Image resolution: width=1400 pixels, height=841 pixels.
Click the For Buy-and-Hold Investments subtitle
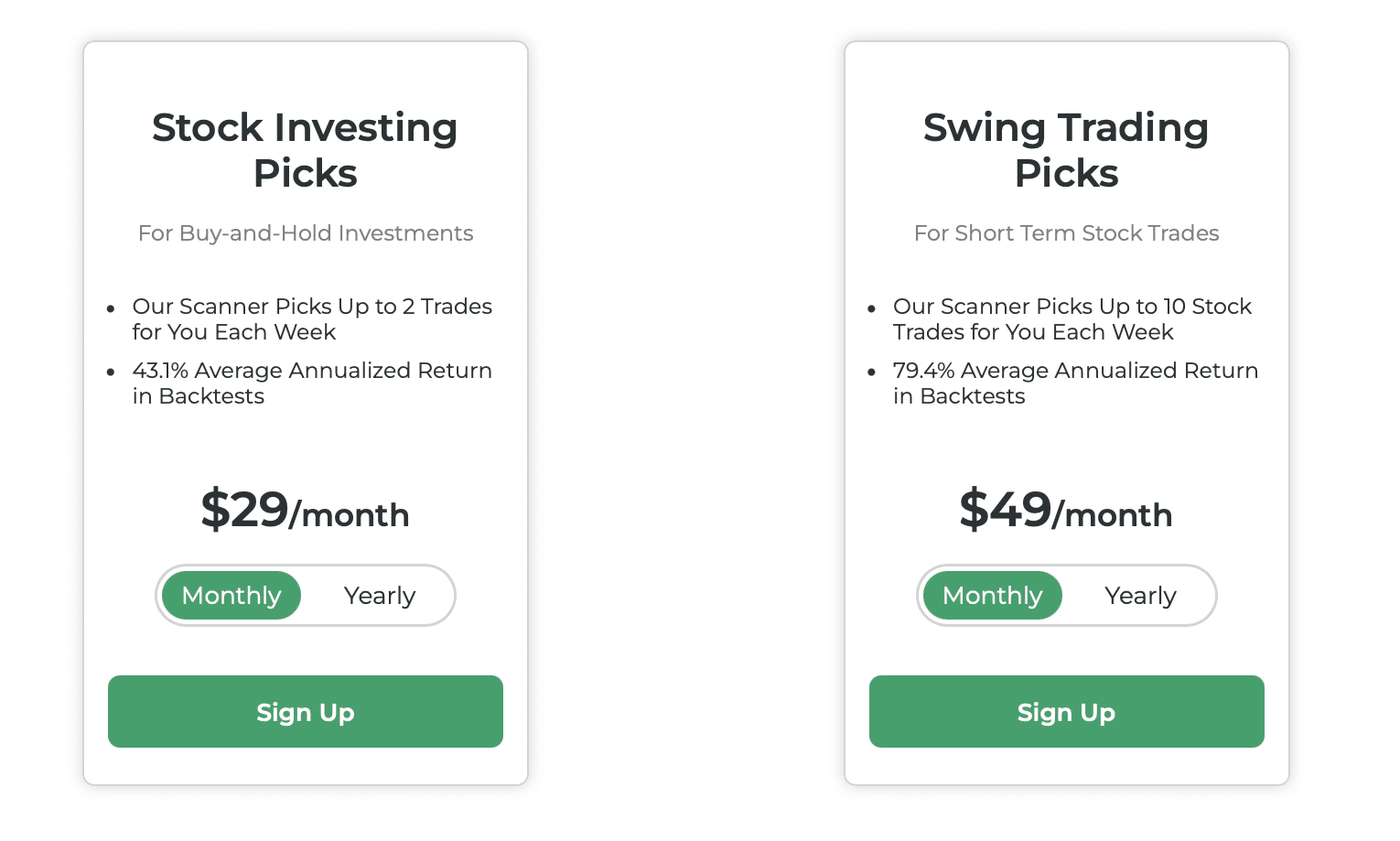click(x=306, y=233)
